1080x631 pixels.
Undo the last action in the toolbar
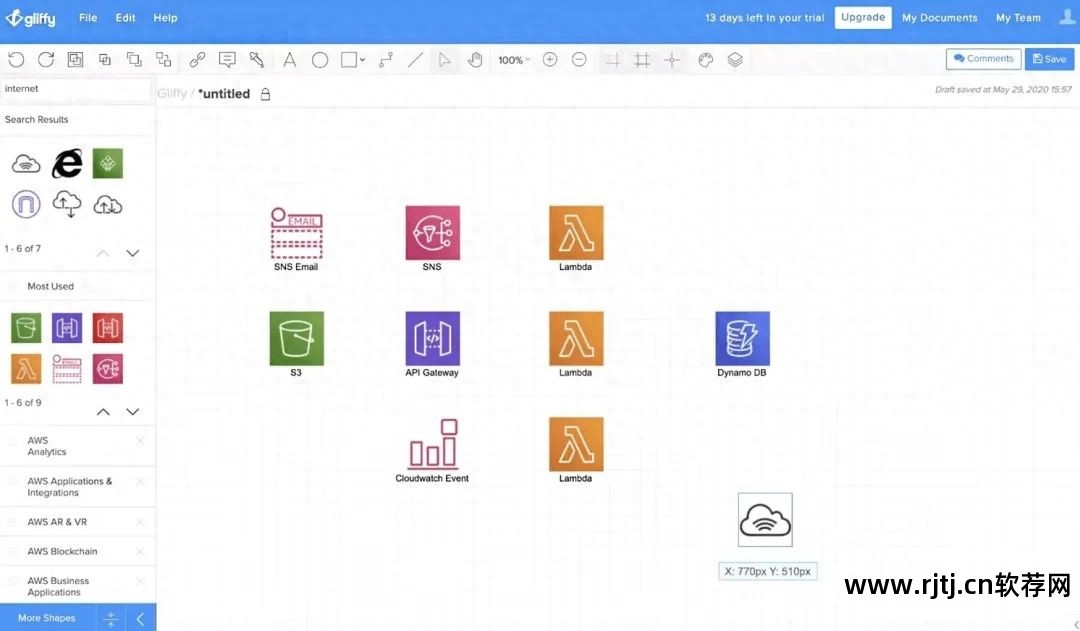click(x=16, y=60)
